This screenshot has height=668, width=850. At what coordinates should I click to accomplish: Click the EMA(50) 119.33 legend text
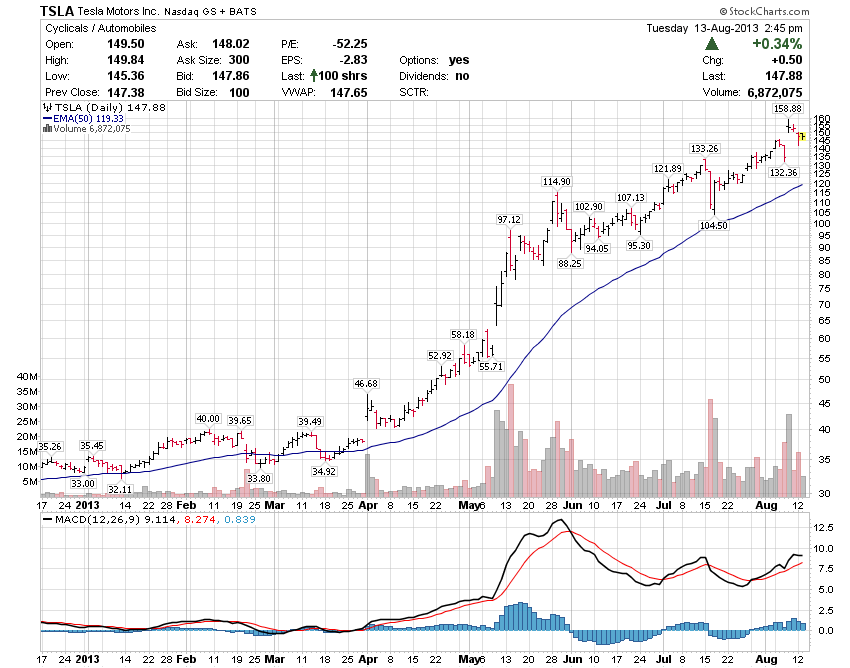[x=88, y=118]
